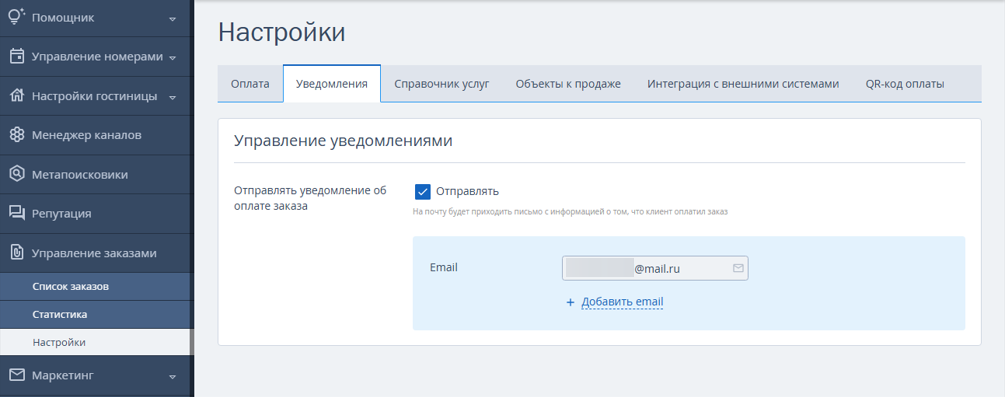This screenshot has height=397, width=1005.
Task: Expand the Настройки гостиницы dropdown arrow
Action: pos(172,97)
